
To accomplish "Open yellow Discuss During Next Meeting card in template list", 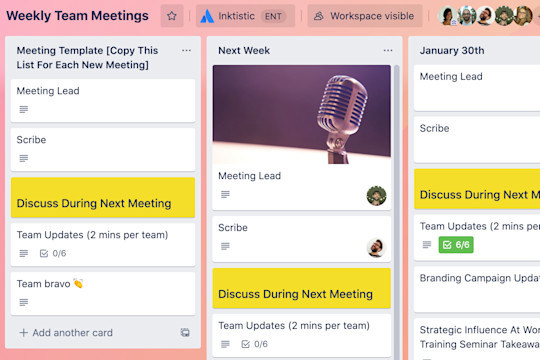I will (x=103, y=197).
